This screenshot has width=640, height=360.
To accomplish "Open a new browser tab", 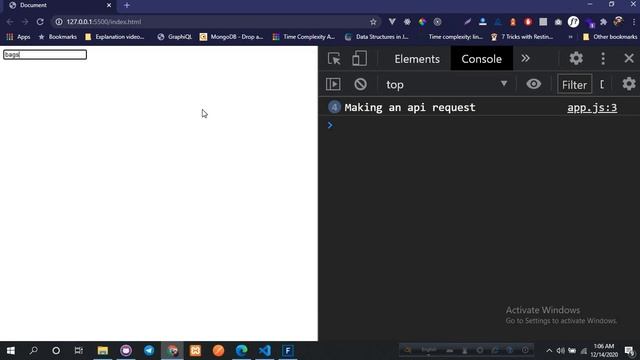I will [127, 5].
